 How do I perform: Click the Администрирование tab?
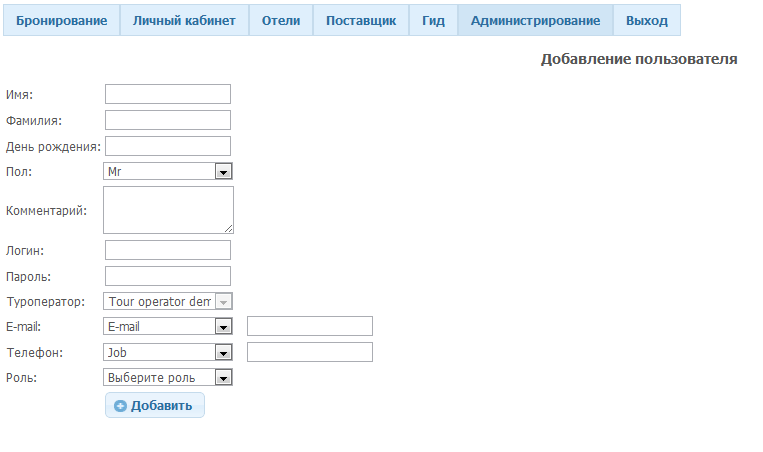[x=535, y=21]
